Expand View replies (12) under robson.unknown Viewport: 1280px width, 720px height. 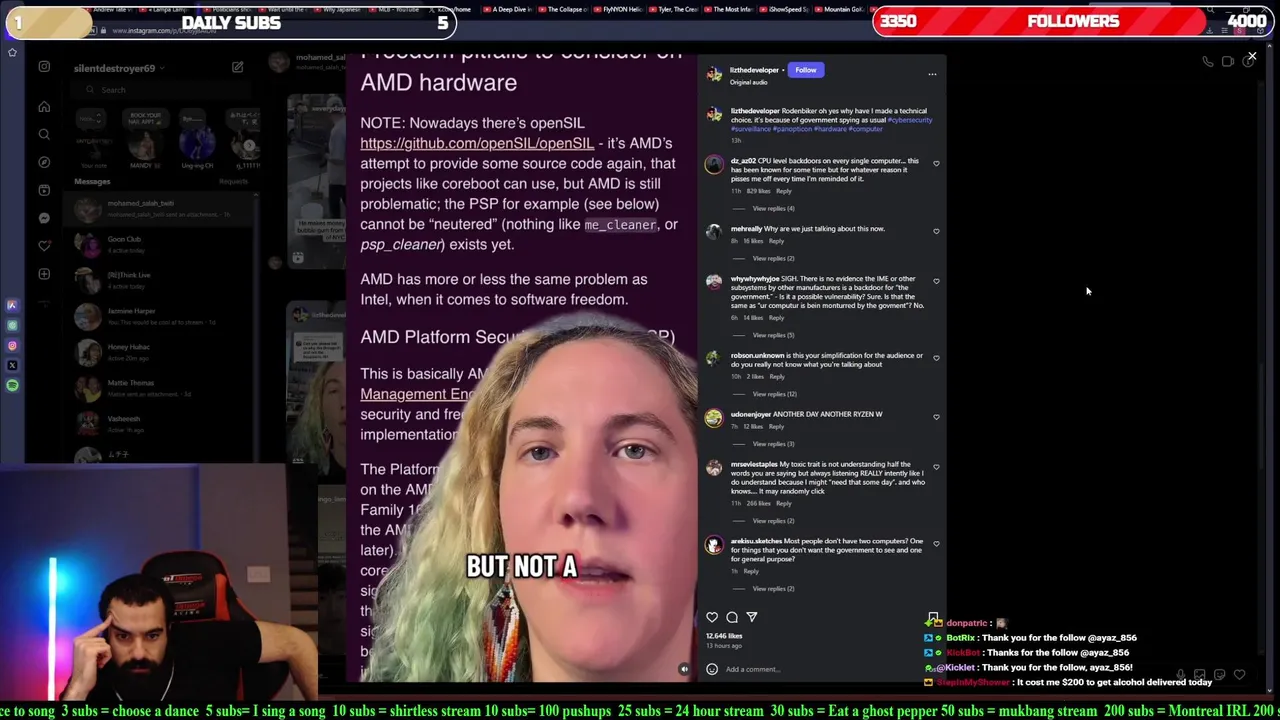(774, 394)
